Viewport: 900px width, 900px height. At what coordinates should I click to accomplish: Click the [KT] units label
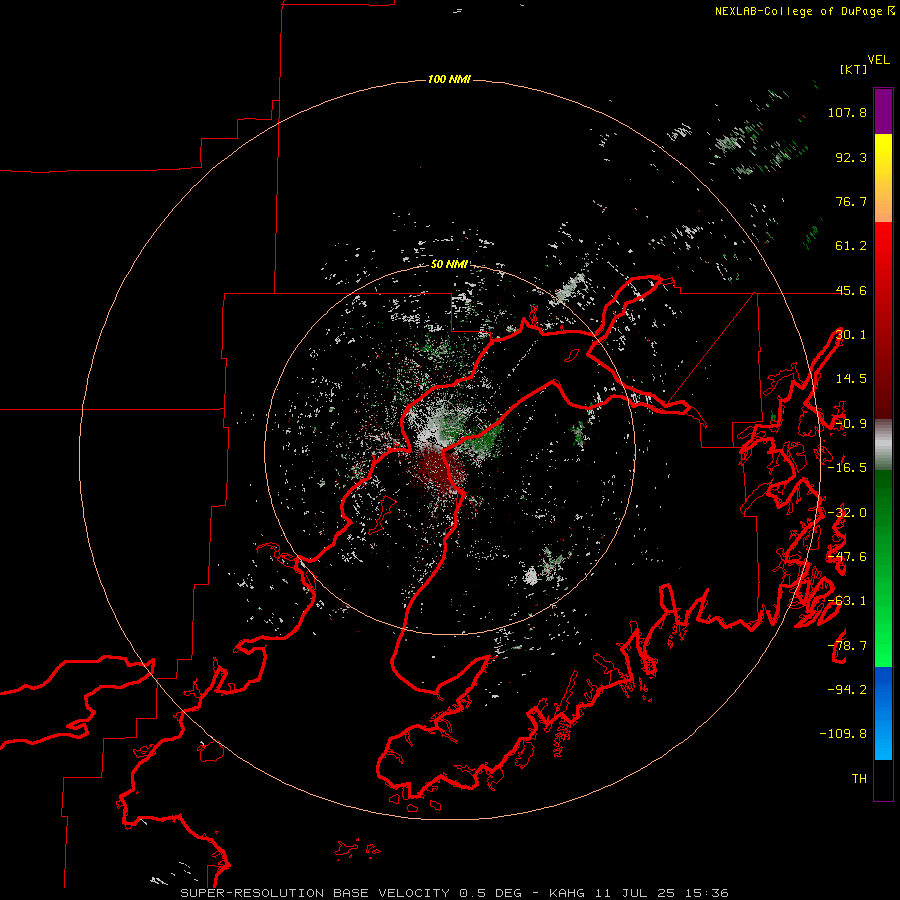(853, 69)
